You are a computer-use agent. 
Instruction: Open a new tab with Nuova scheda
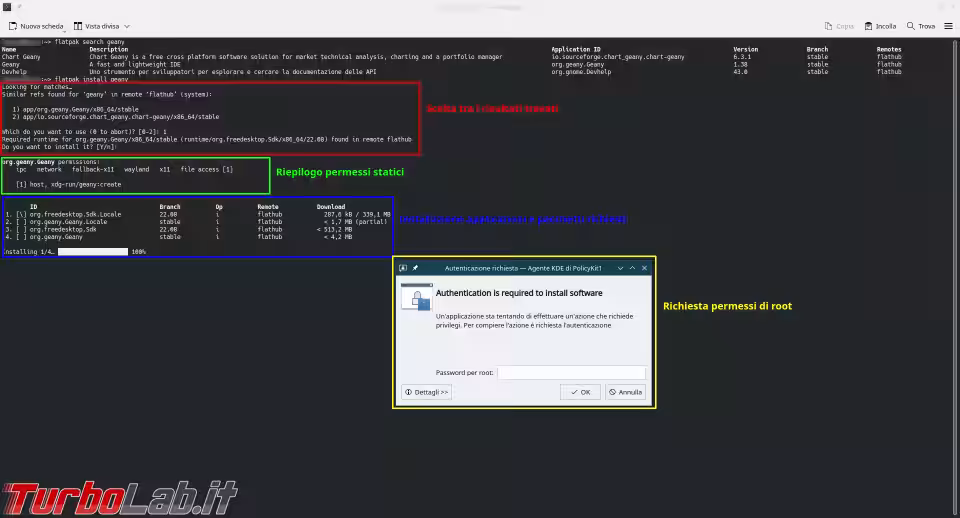(x=36, y=26)
